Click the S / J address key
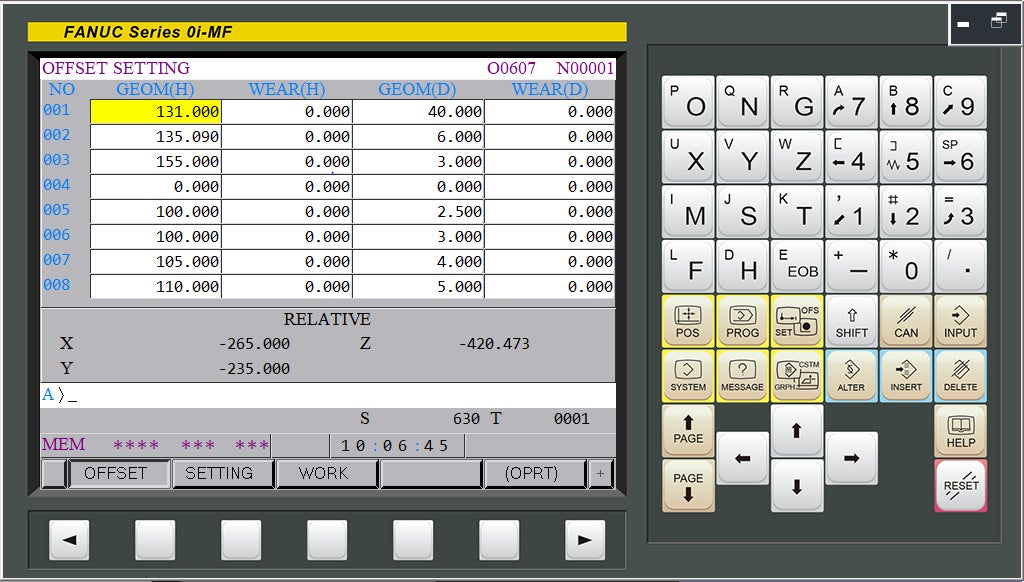The image size is (1024, 582). 743,212
